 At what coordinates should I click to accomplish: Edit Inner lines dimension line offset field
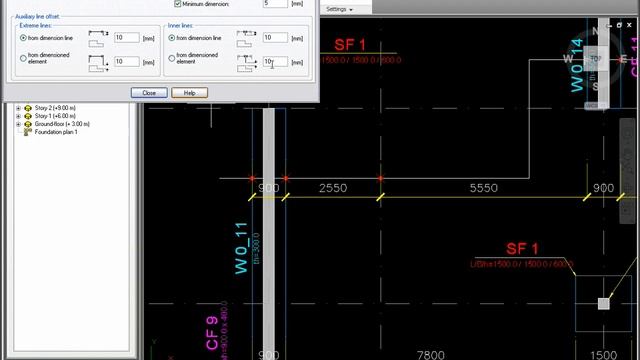275,38
